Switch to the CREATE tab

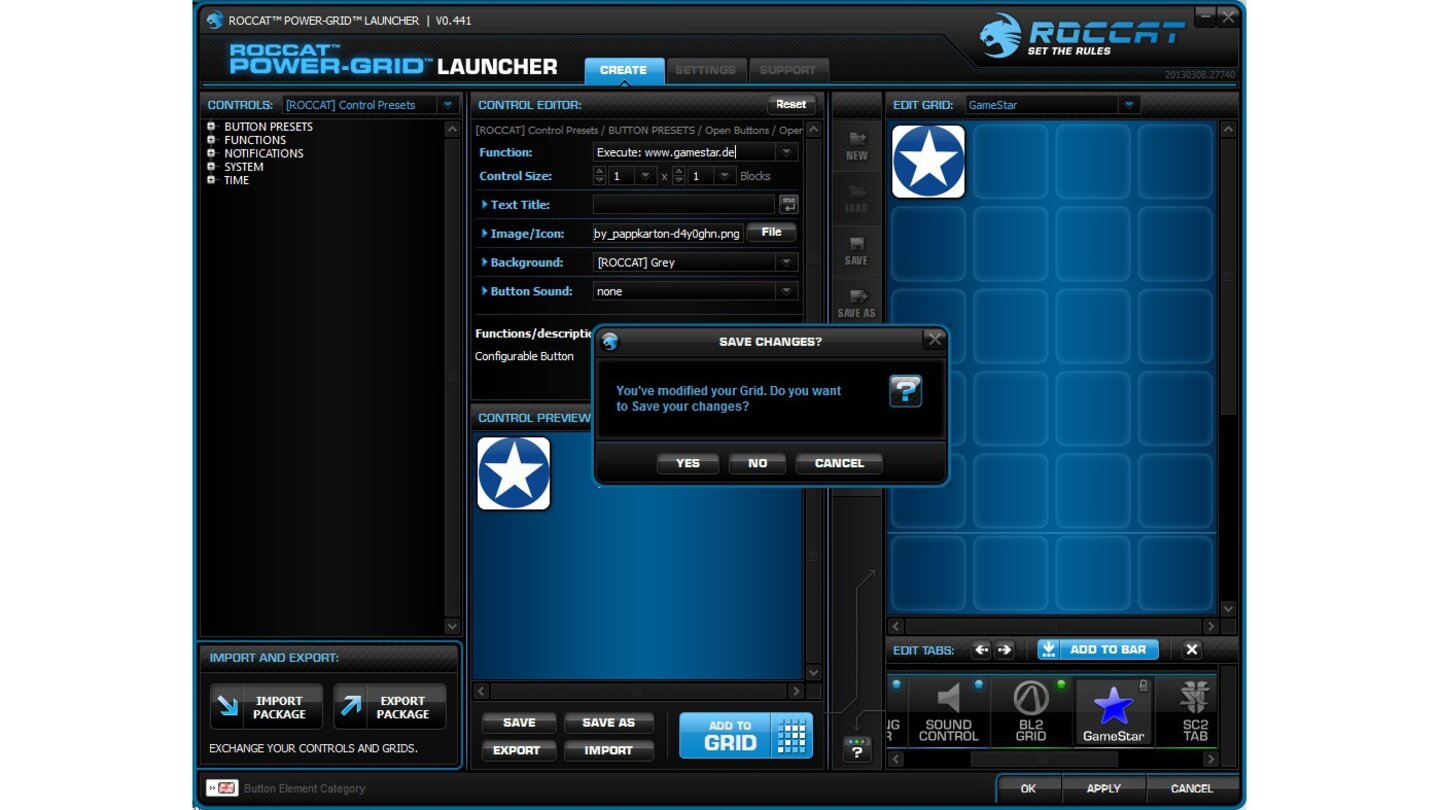click(x=624, y=70)
